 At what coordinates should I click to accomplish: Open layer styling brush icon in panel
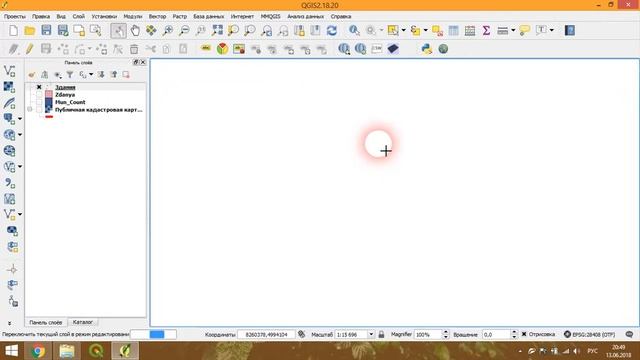coord(32,75)
